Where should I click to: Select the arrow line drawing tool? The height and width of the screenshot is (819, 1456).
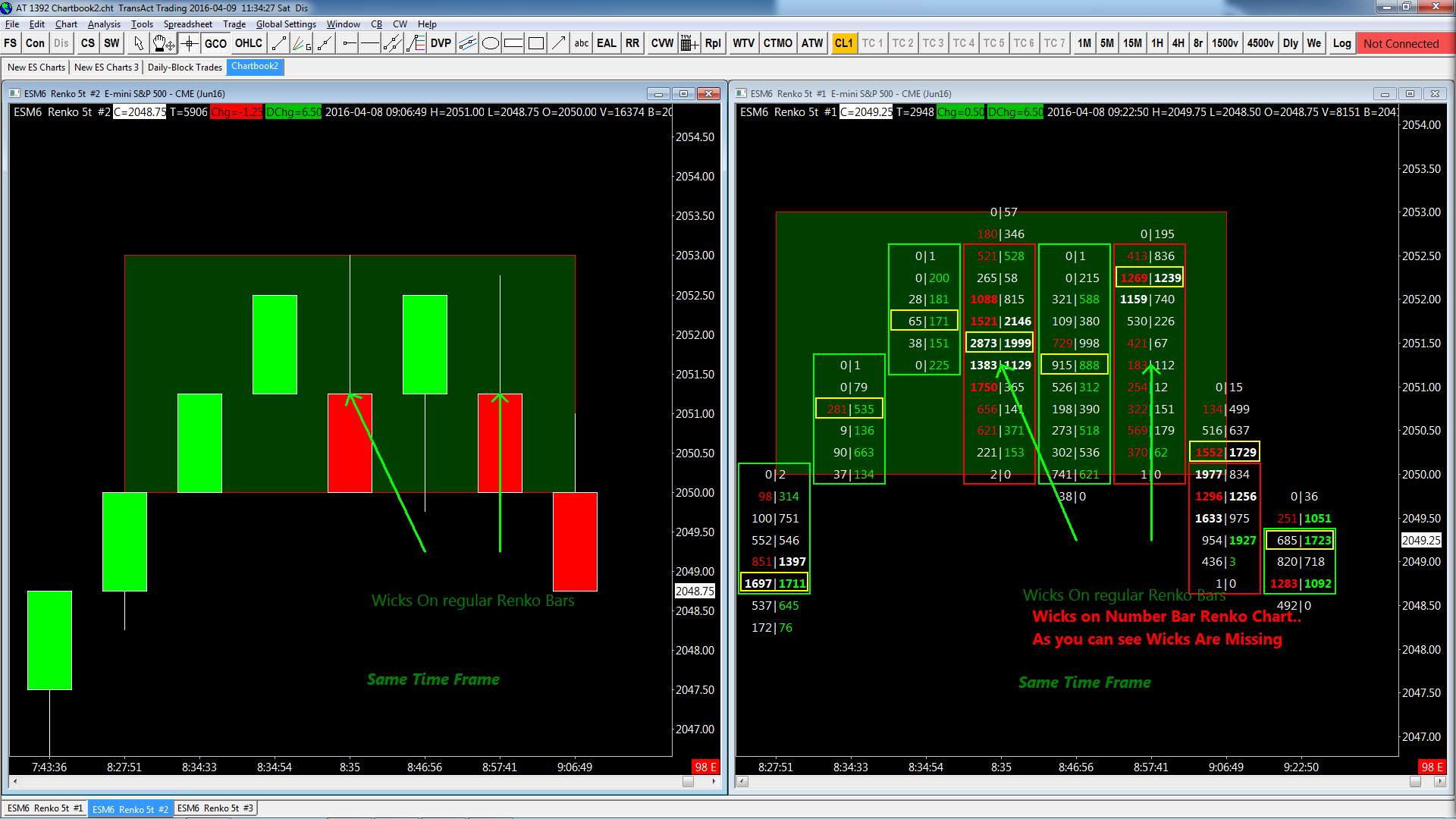559,43
